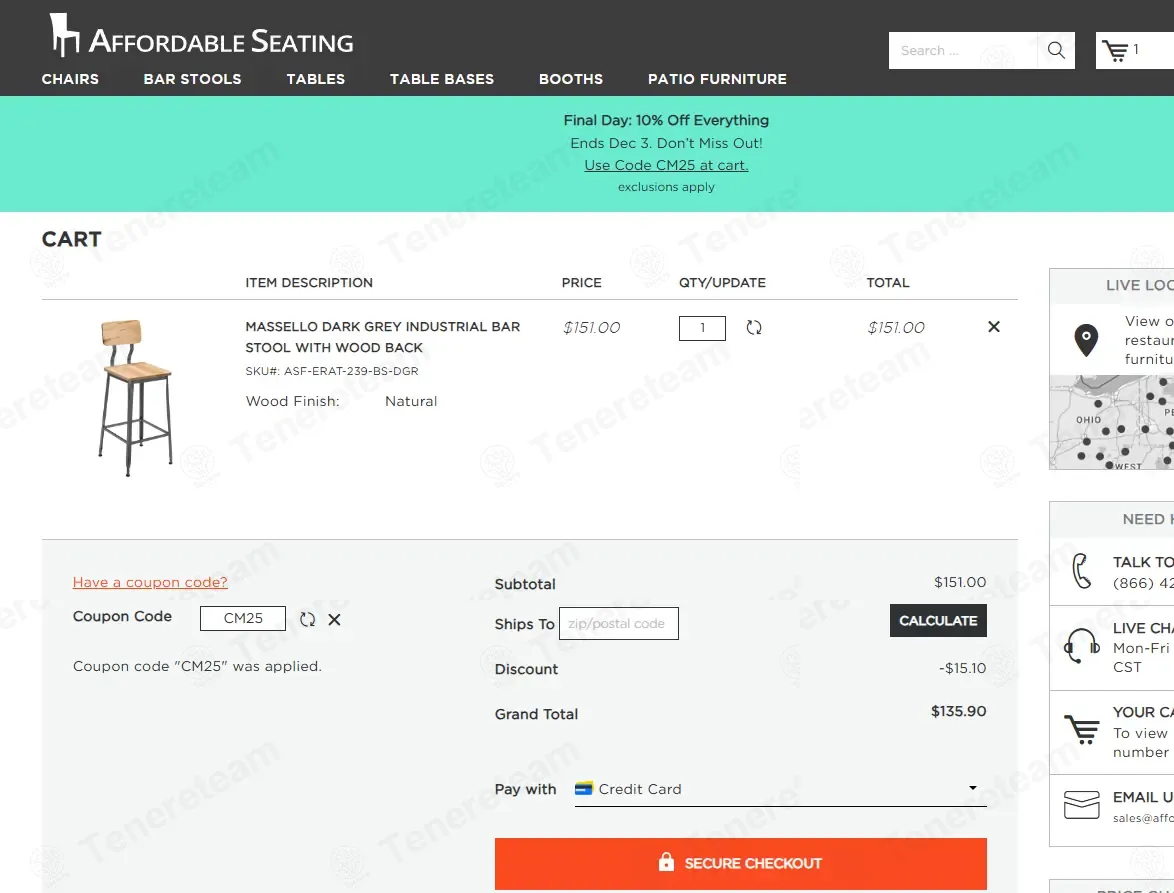Open the Patio Furniture menu
Screen dimensions: 1174x893
[x=717, y=79]
